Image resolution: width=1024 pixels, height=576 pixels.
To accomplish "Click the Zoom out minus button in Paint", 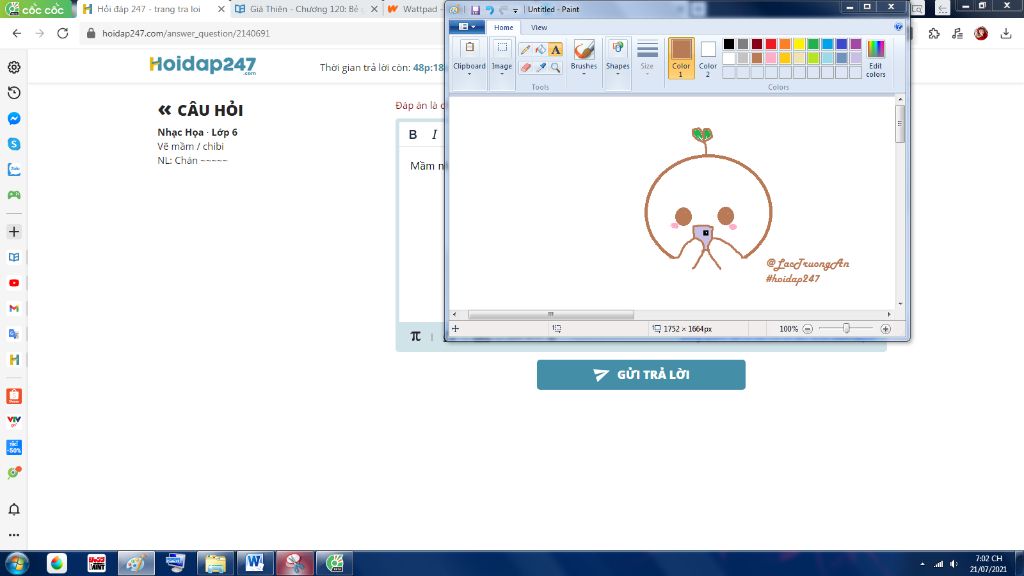I will [x=808, y=329].
